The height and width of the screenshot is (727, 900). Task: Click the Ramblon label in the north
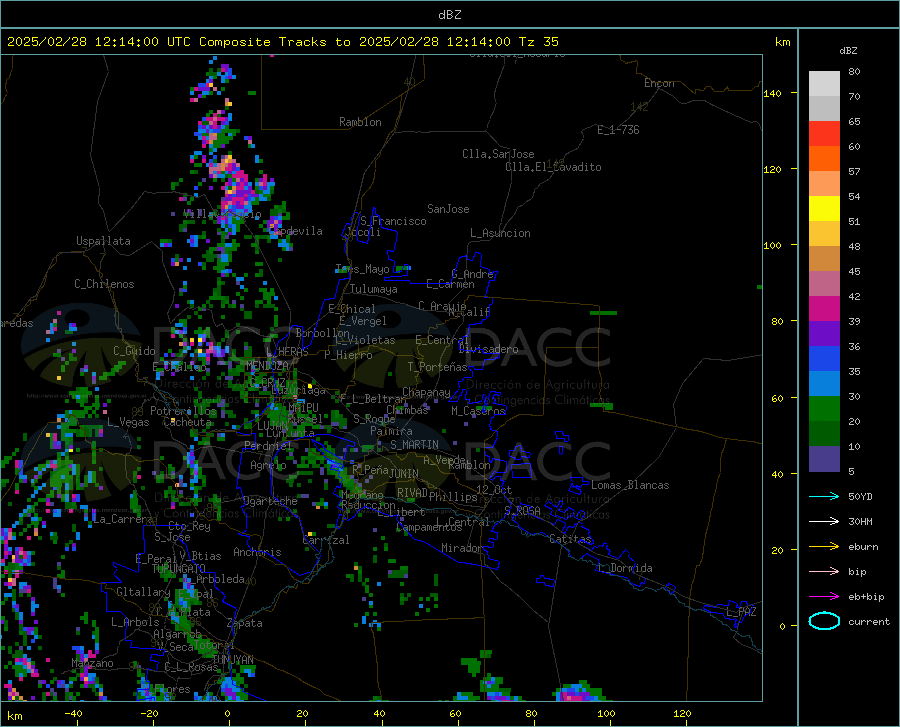pos(360,122)
